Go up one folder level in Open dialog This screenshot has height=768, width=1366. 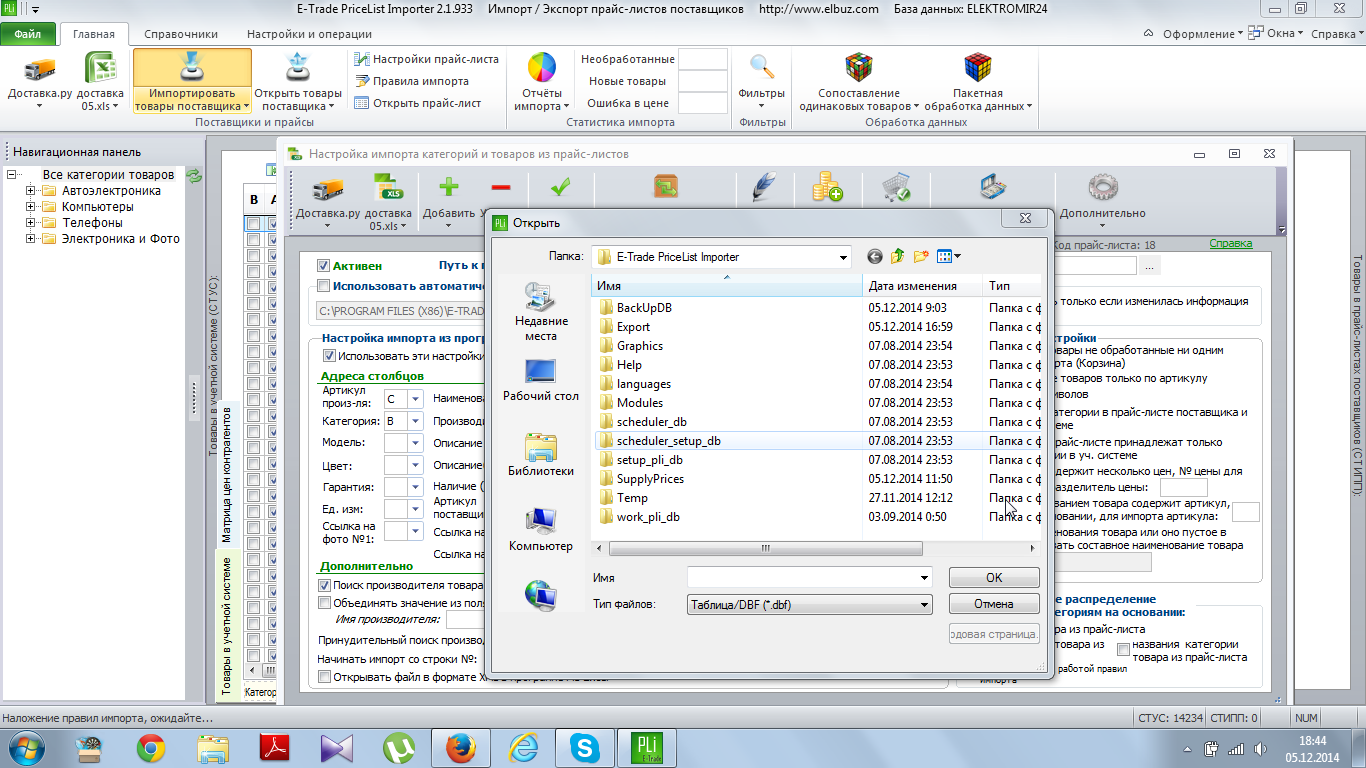click(898, 257)
